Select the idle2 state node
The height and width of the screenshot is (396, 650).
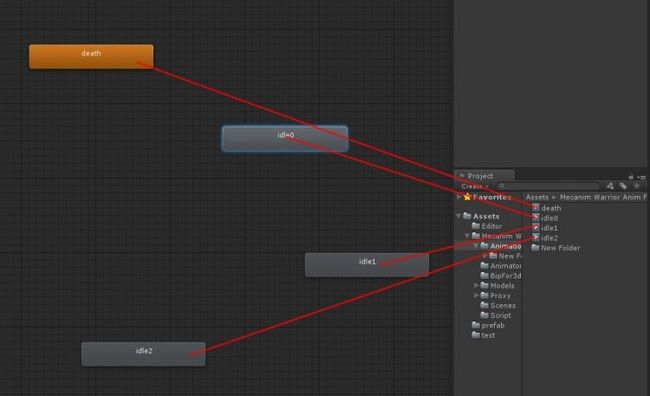point(143,354)
